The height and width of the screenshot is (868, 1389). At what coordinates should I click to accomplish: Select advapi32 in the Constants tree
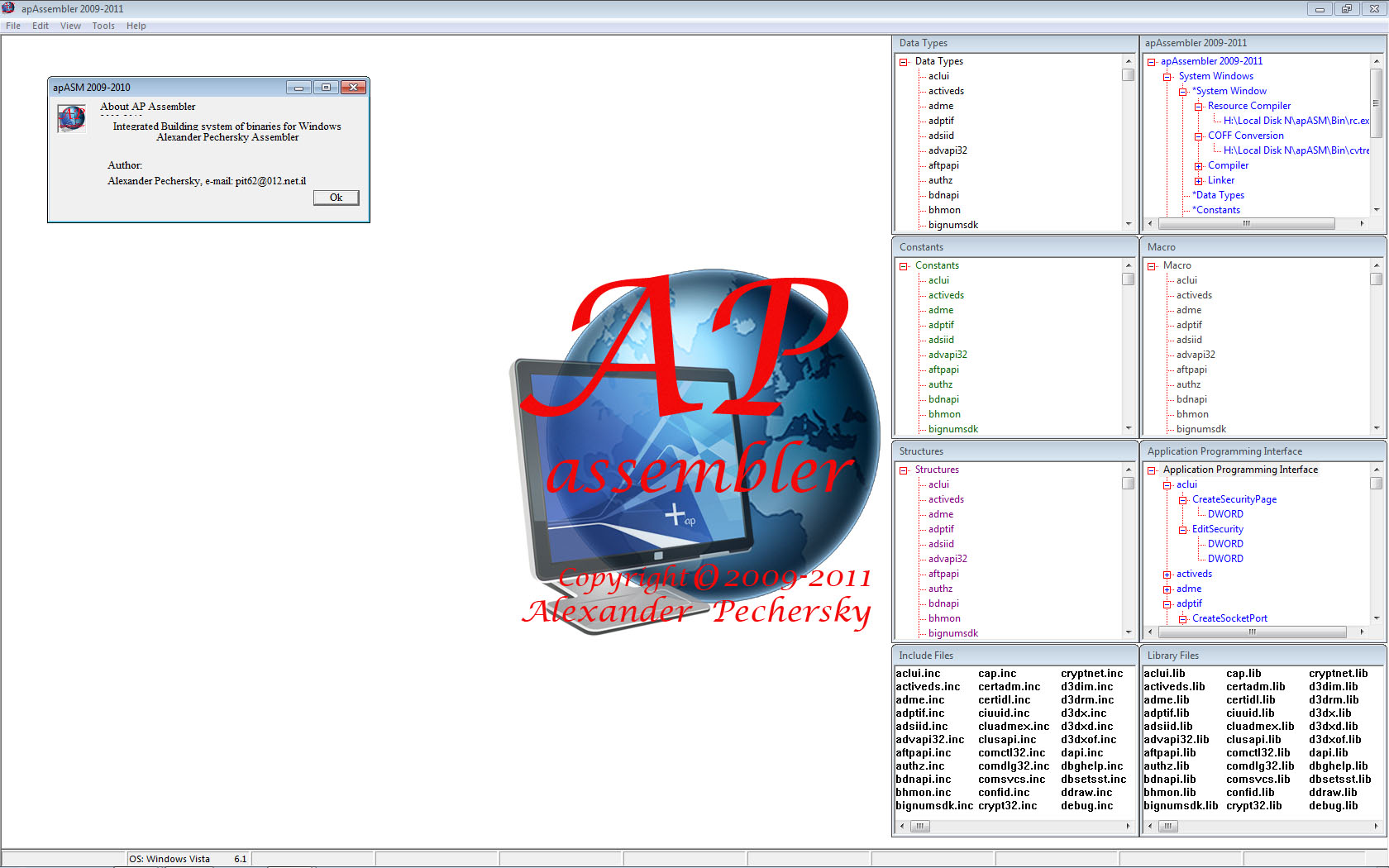pyautogui.click(x=947, y=355)
